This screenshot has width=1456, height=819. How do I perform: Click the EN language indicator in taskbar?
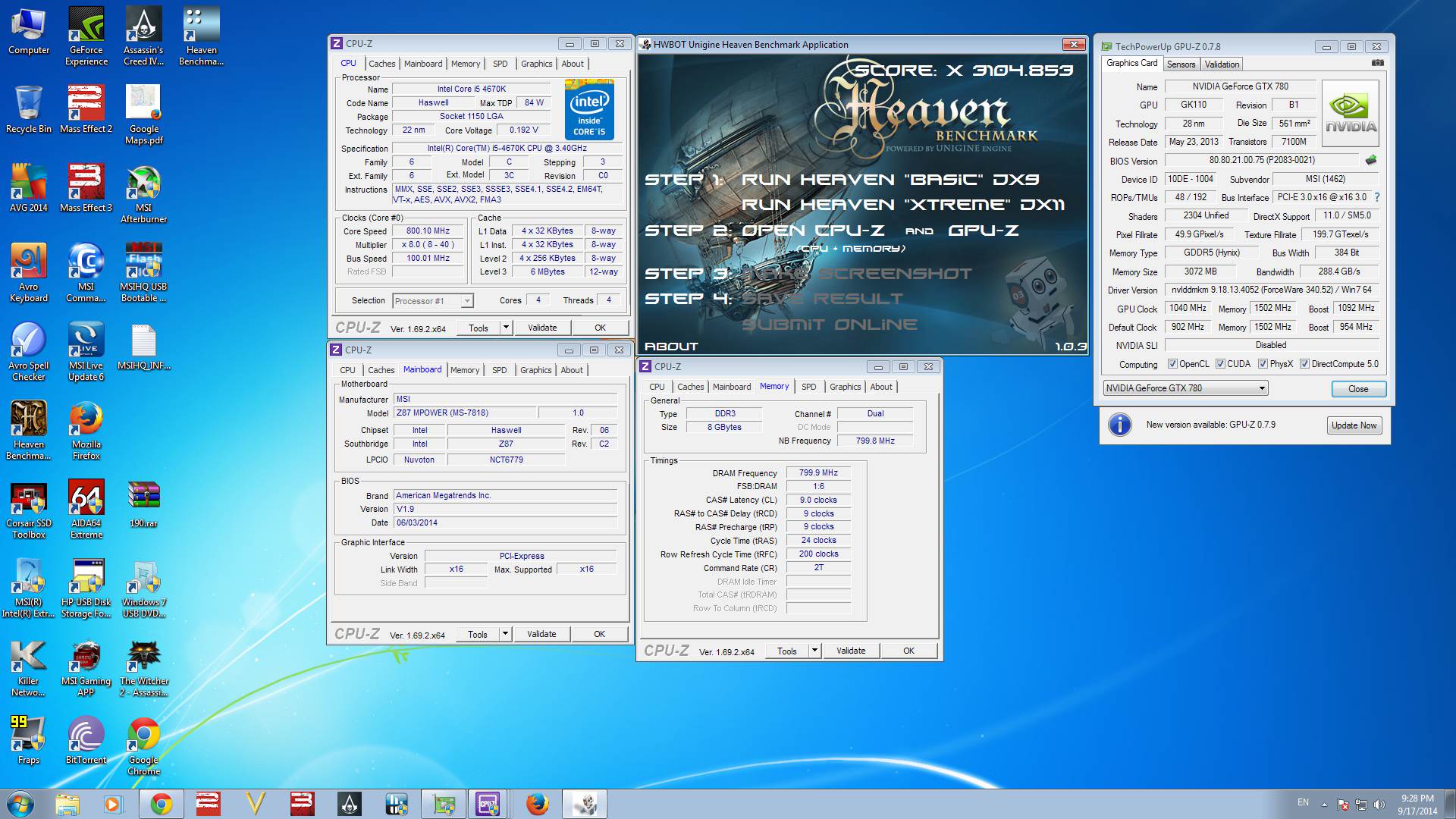point(1303,802)
